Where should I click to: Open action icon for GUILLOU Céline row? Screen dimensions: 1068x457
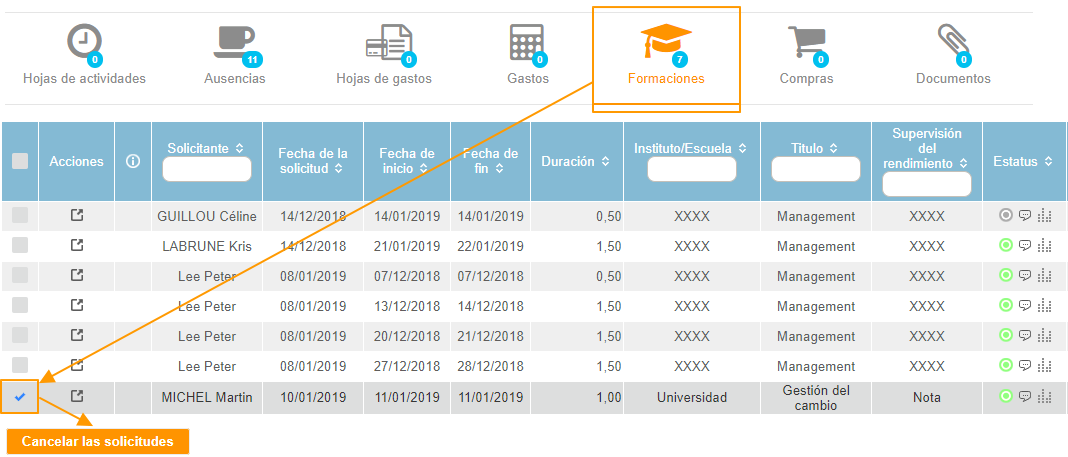tap(77, 216)
